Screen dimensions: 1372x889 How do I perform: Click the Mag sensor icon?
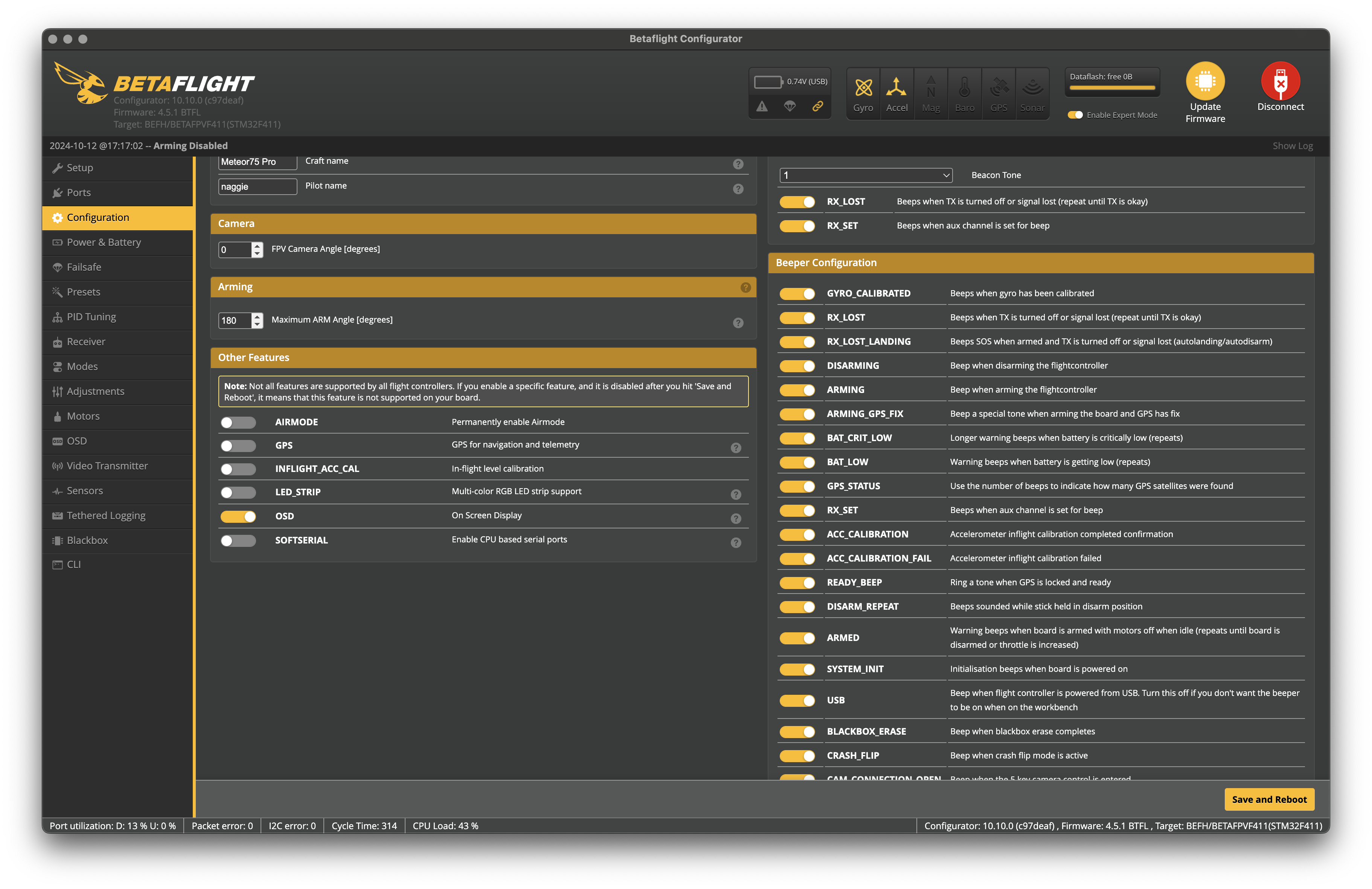(x=930, y=87)
